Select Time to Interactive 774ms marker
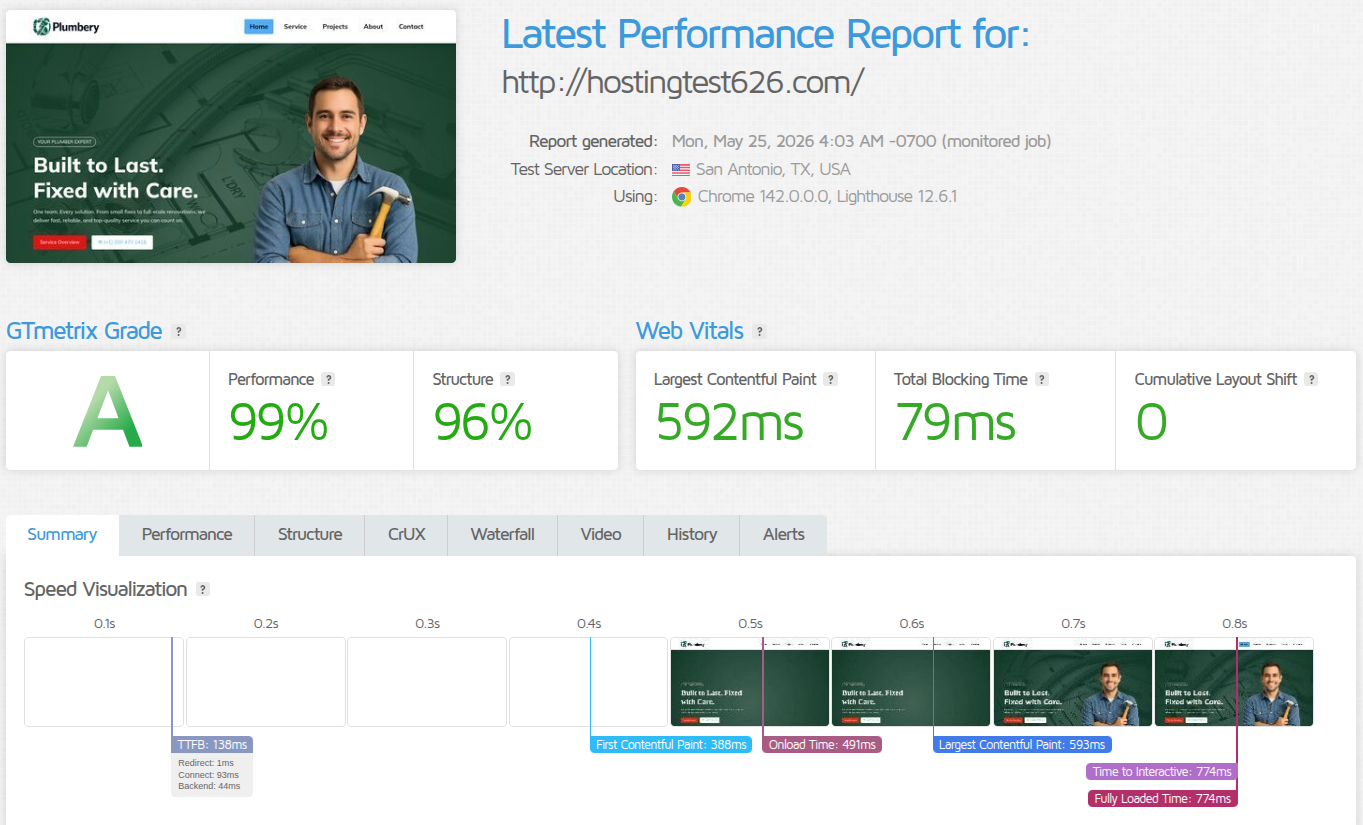The height and width of the screenshot is (825, 1363). click(1162, 772)
